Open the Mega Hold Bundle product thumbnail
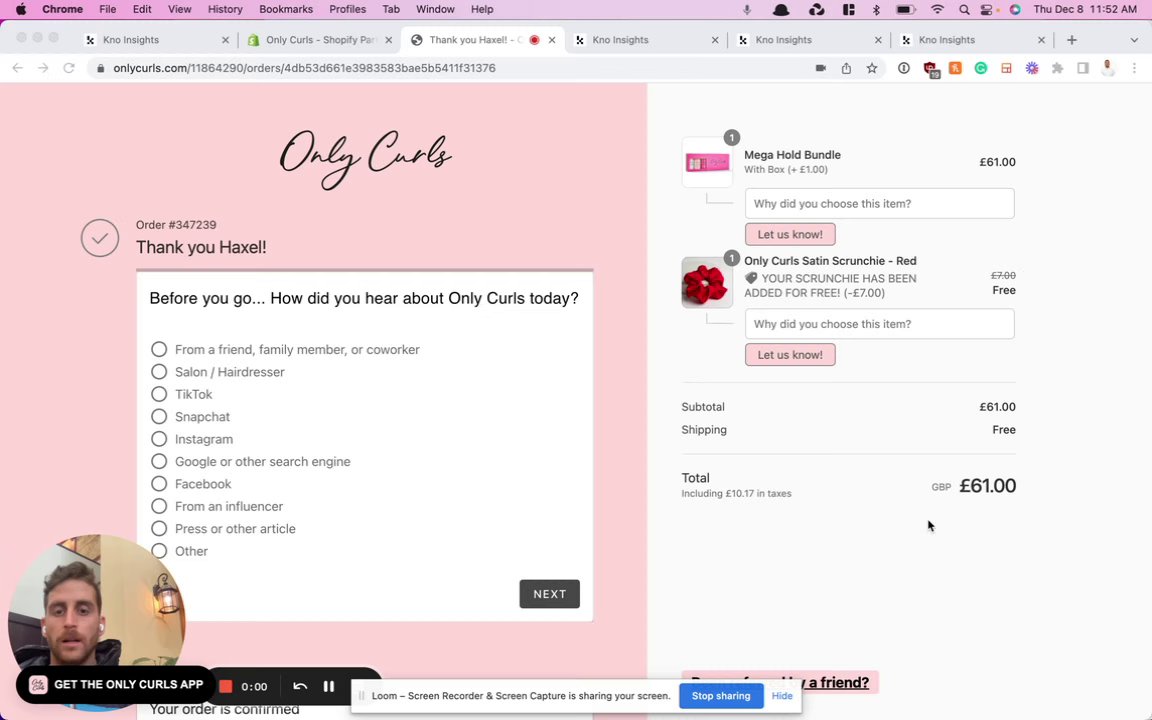The width and height of the screenshot is (1152, 720). pyautogui.click(x=707, y=162)
